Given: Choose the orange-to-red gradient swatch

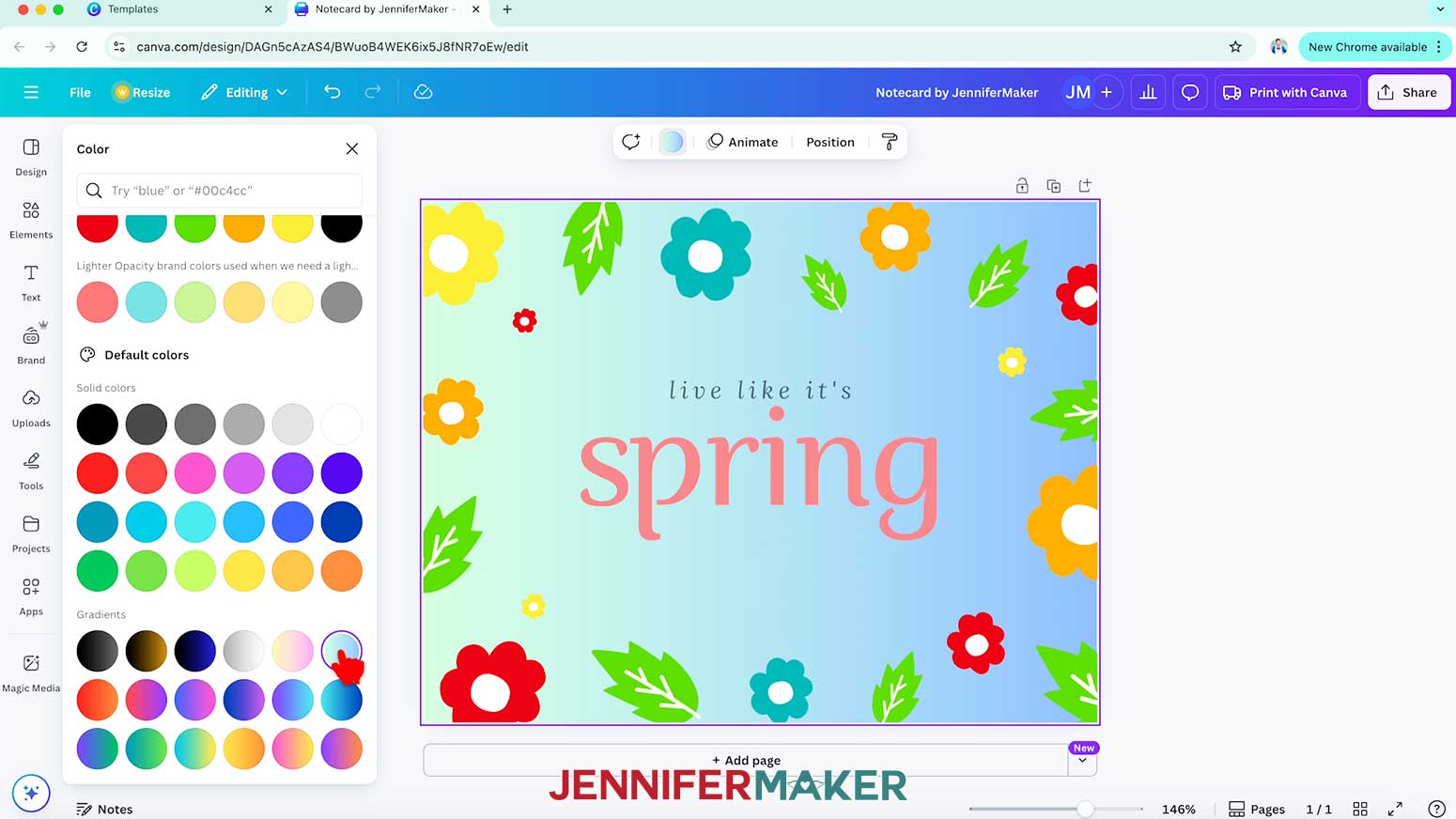Looking at the screenshot, I should (x=98, y=700).
